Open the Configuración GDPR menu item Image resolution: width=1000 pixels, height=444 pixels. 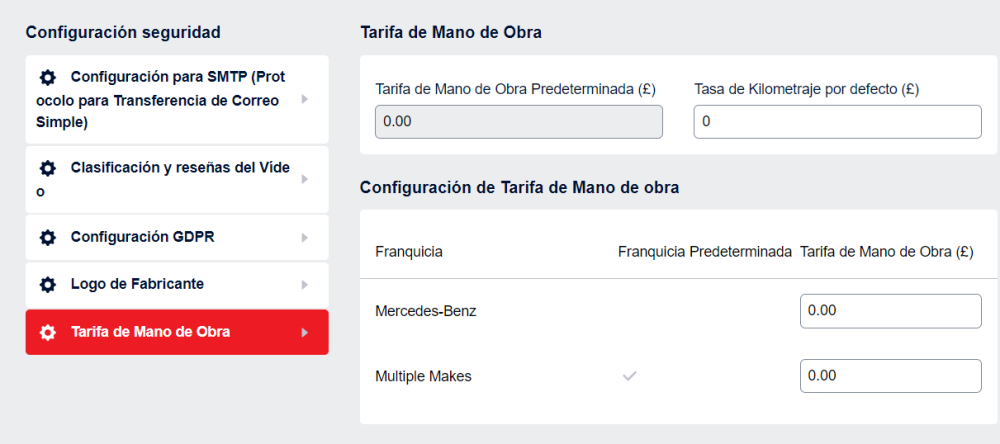(x=143, y=237)
